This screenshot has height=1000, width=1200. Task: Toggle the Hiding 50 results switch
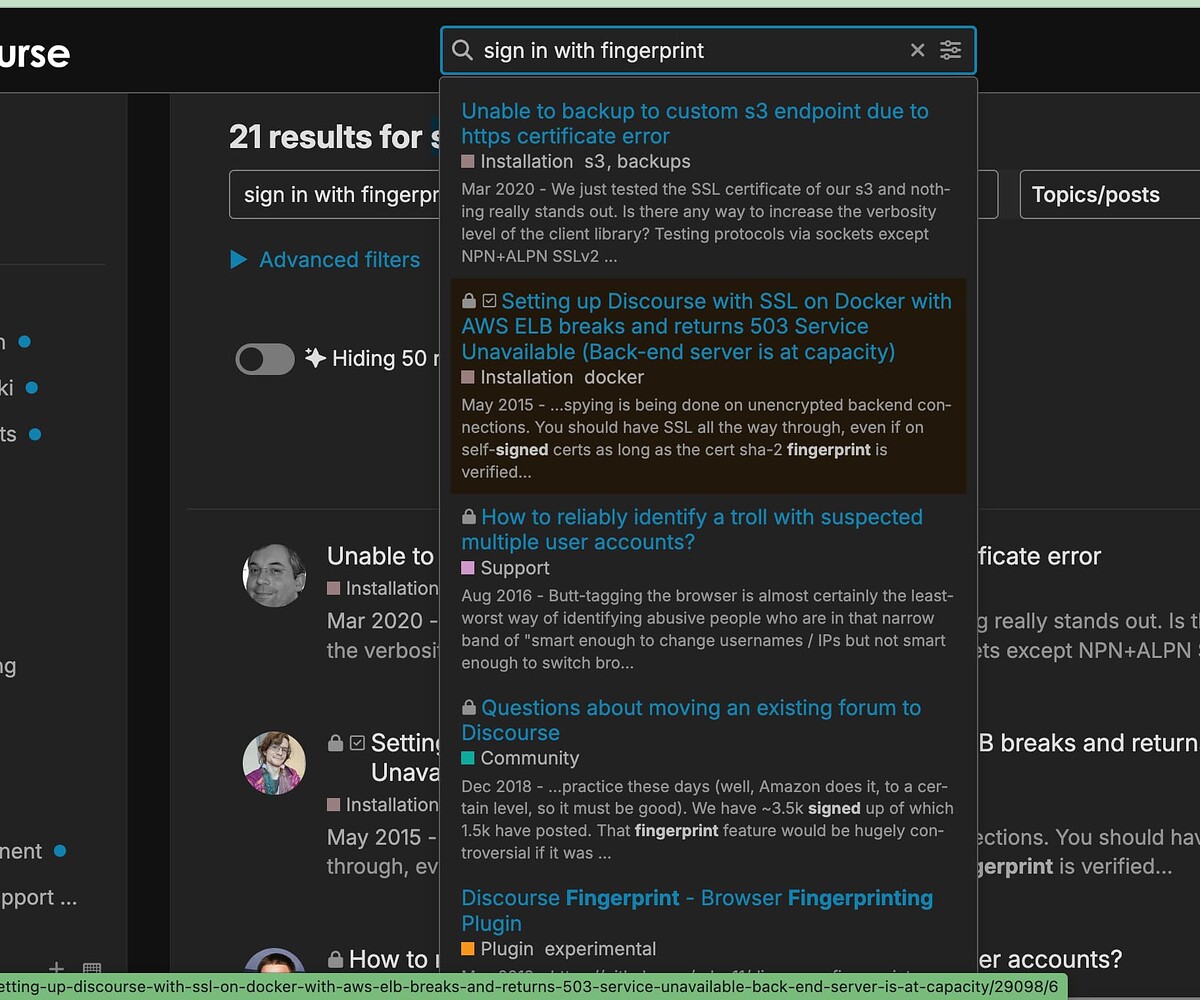(265, 359)
